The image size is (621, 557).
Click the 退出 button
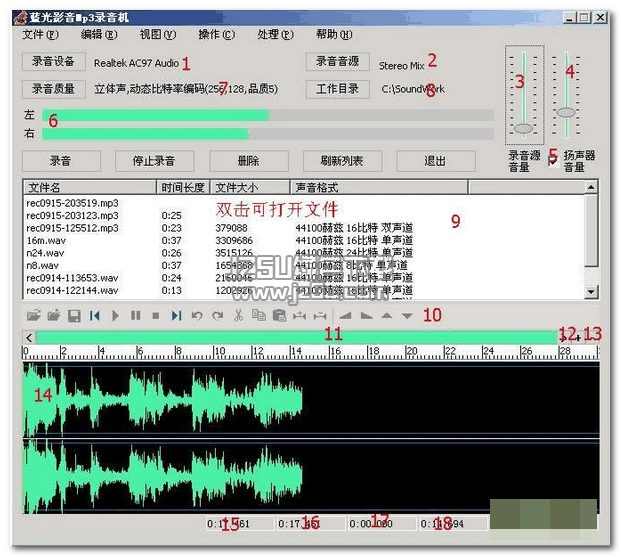[436, 161]
